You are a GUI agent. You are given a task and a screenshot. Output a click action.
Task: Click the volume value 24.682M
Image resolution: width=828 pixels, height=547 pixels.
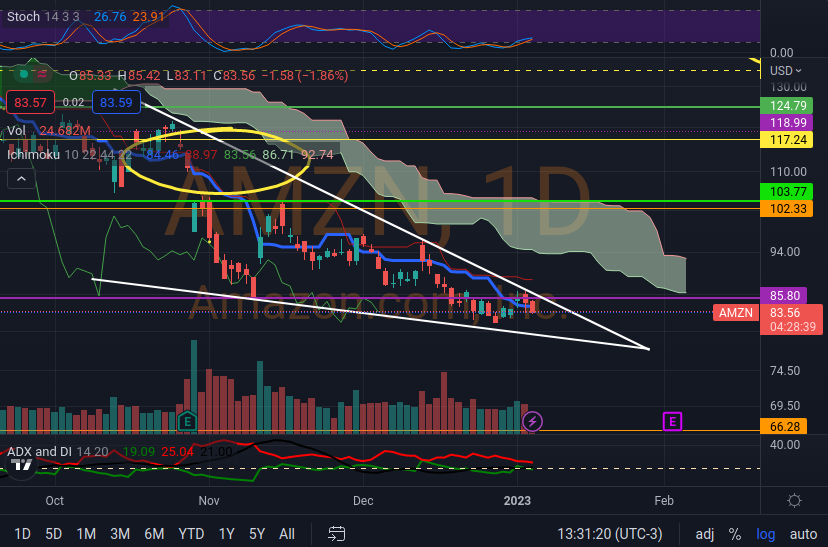click(x=64, y=130)
